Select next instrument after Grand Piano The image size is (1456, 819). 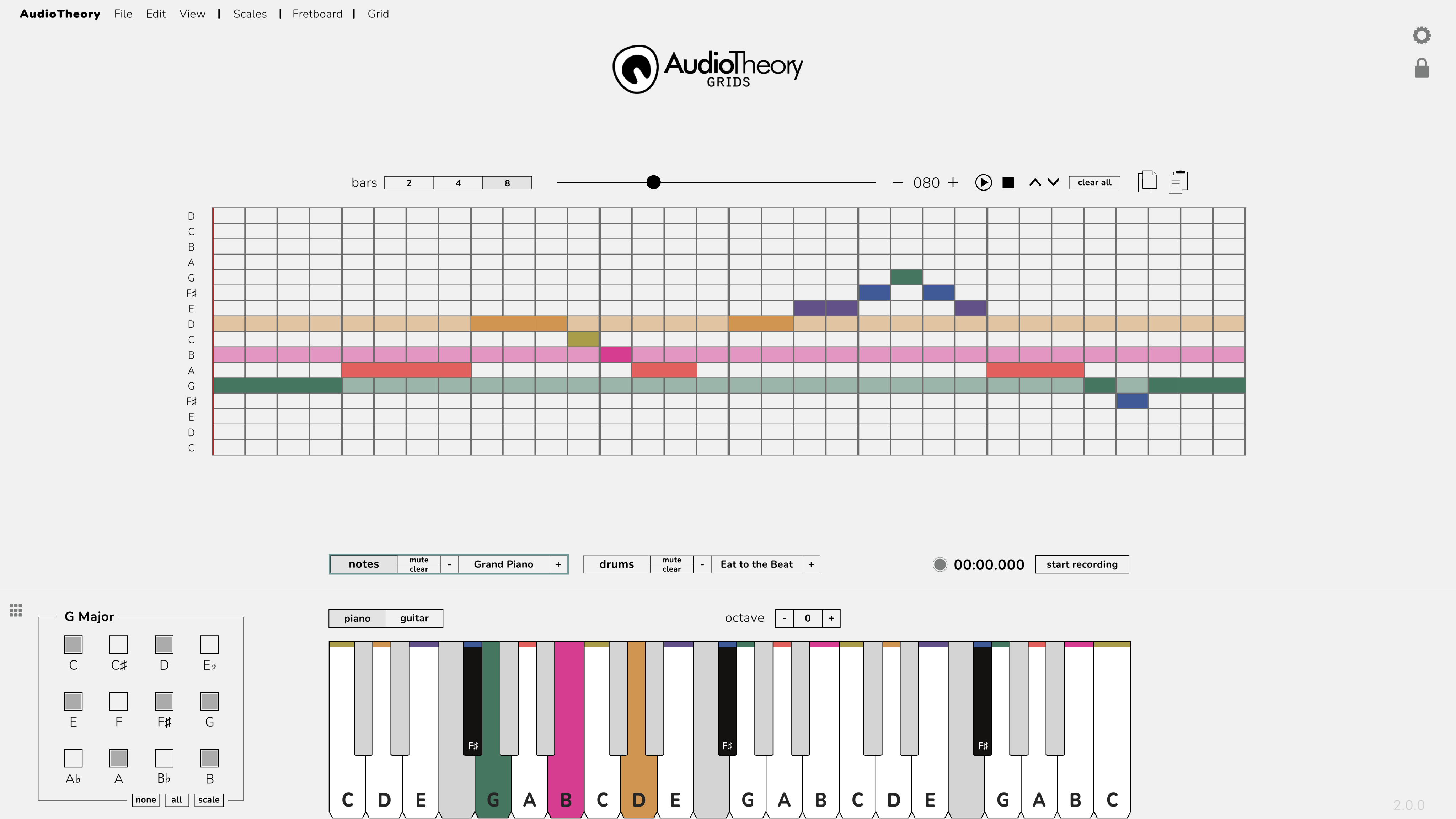(558, 564)
